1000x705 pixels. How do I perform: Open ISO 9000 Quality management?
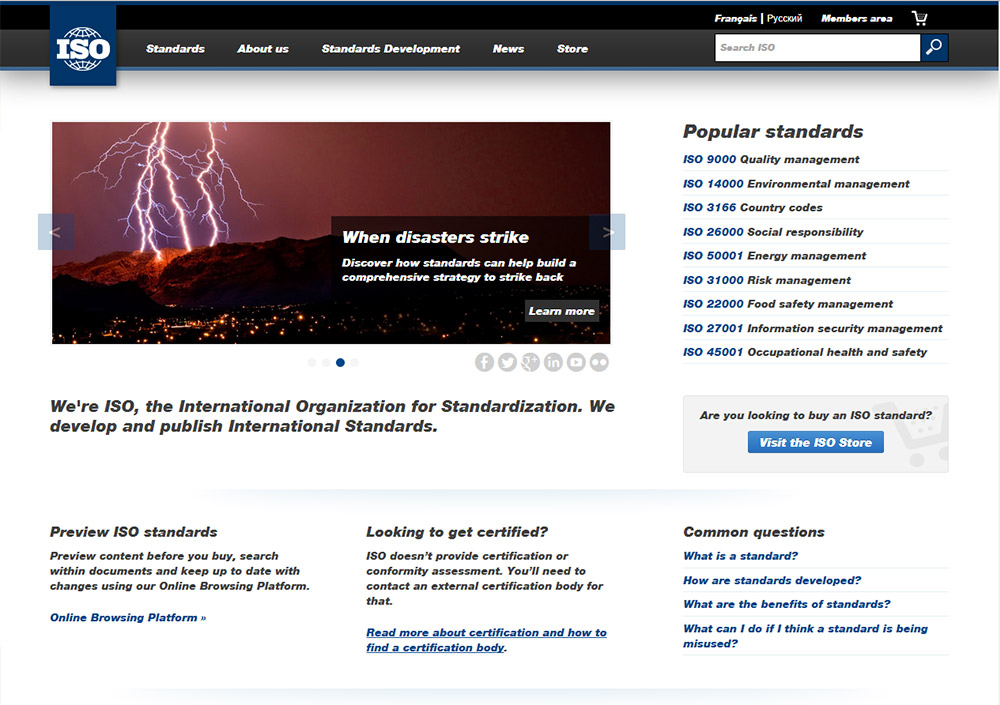click(x=771, y=160)
